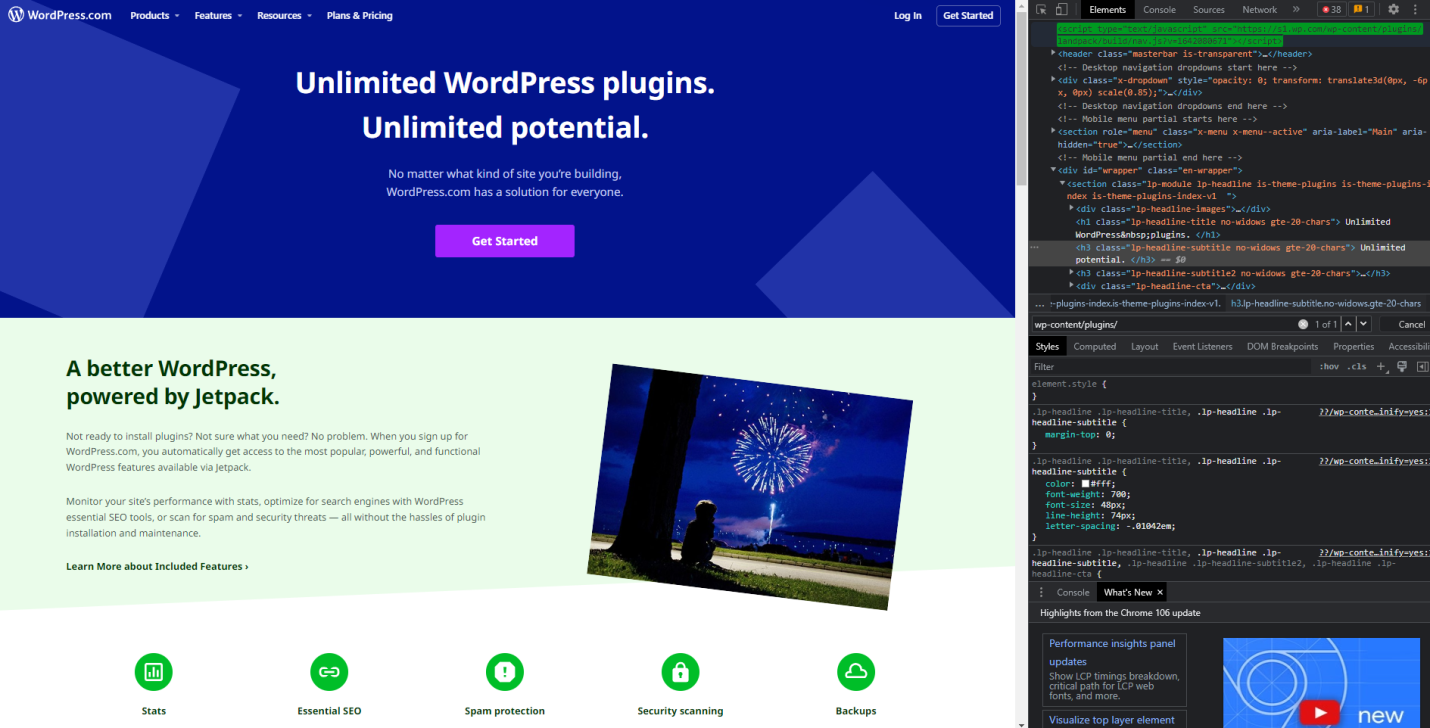1430x728 pixels.
Task: Click the Essential SEO link icon
Action: [329, 672]
